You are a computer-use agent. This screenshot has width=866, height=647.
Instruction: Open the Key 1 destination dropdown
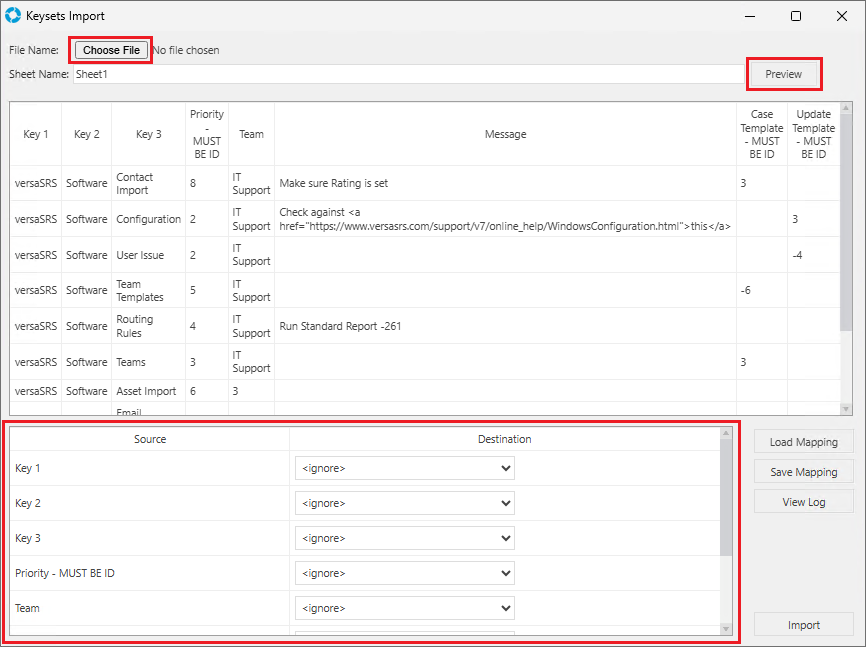coord(404,468)
